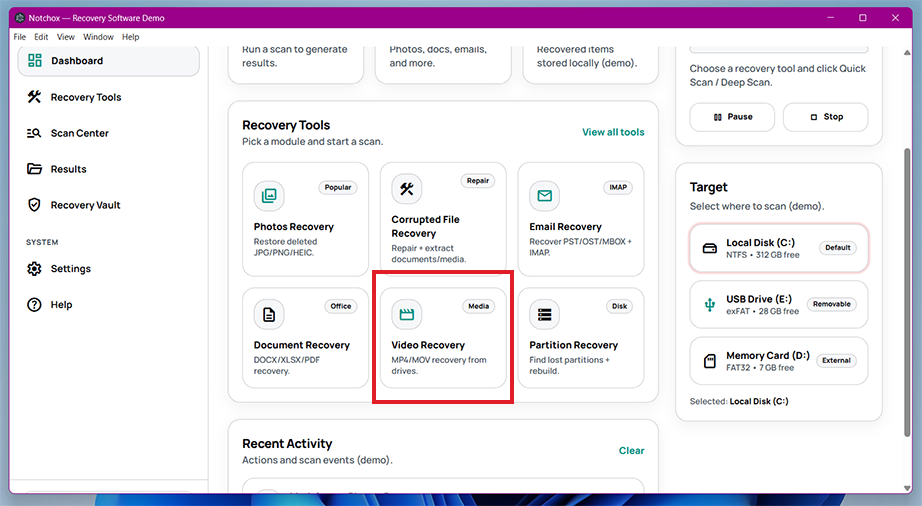Image resolution: width=922 pixels, height=506 pixels.
Task: Click the Disk badge
Action: coord(619,306)
